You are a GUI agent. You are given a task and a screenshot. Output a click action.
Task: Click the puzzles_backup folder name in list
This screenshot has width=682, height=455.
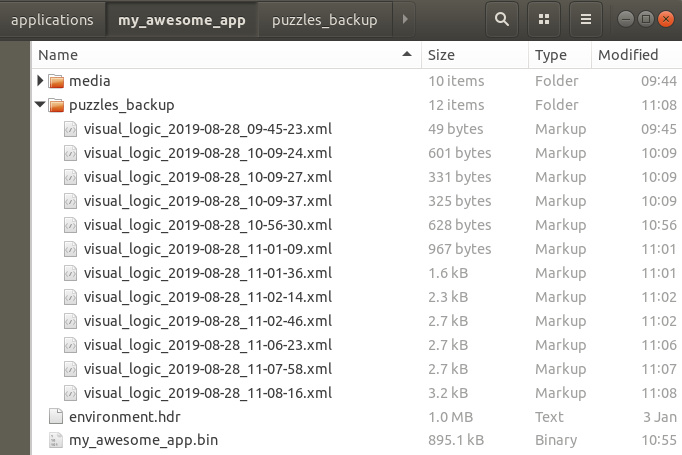[122, 105]
